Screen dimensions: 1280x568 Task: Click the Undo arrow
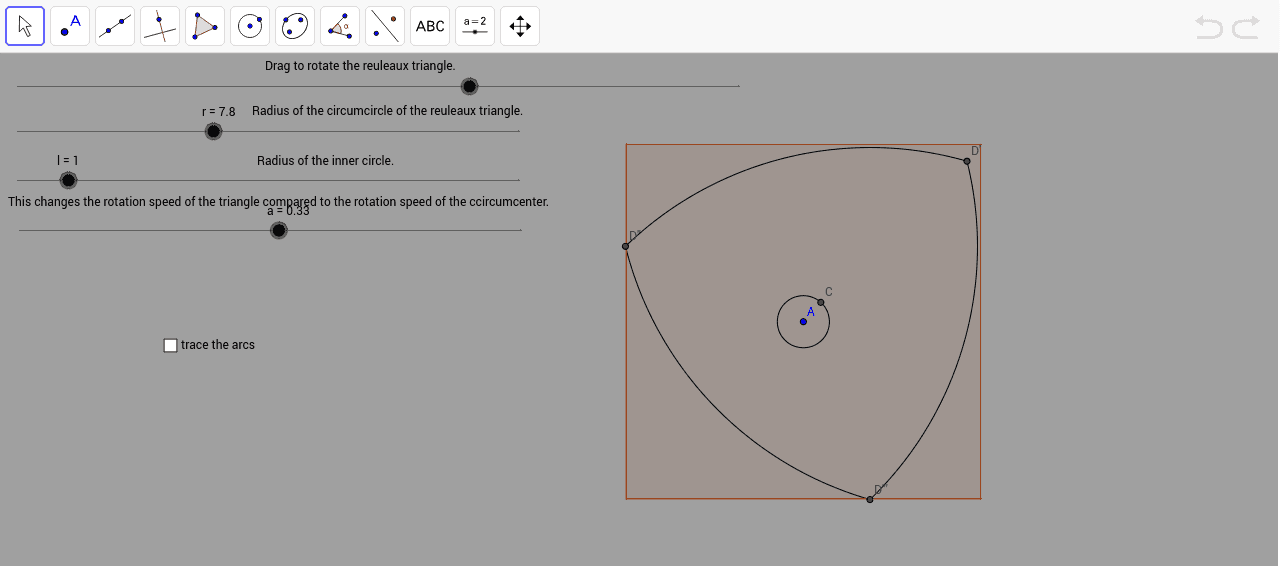coord(1209,27)
